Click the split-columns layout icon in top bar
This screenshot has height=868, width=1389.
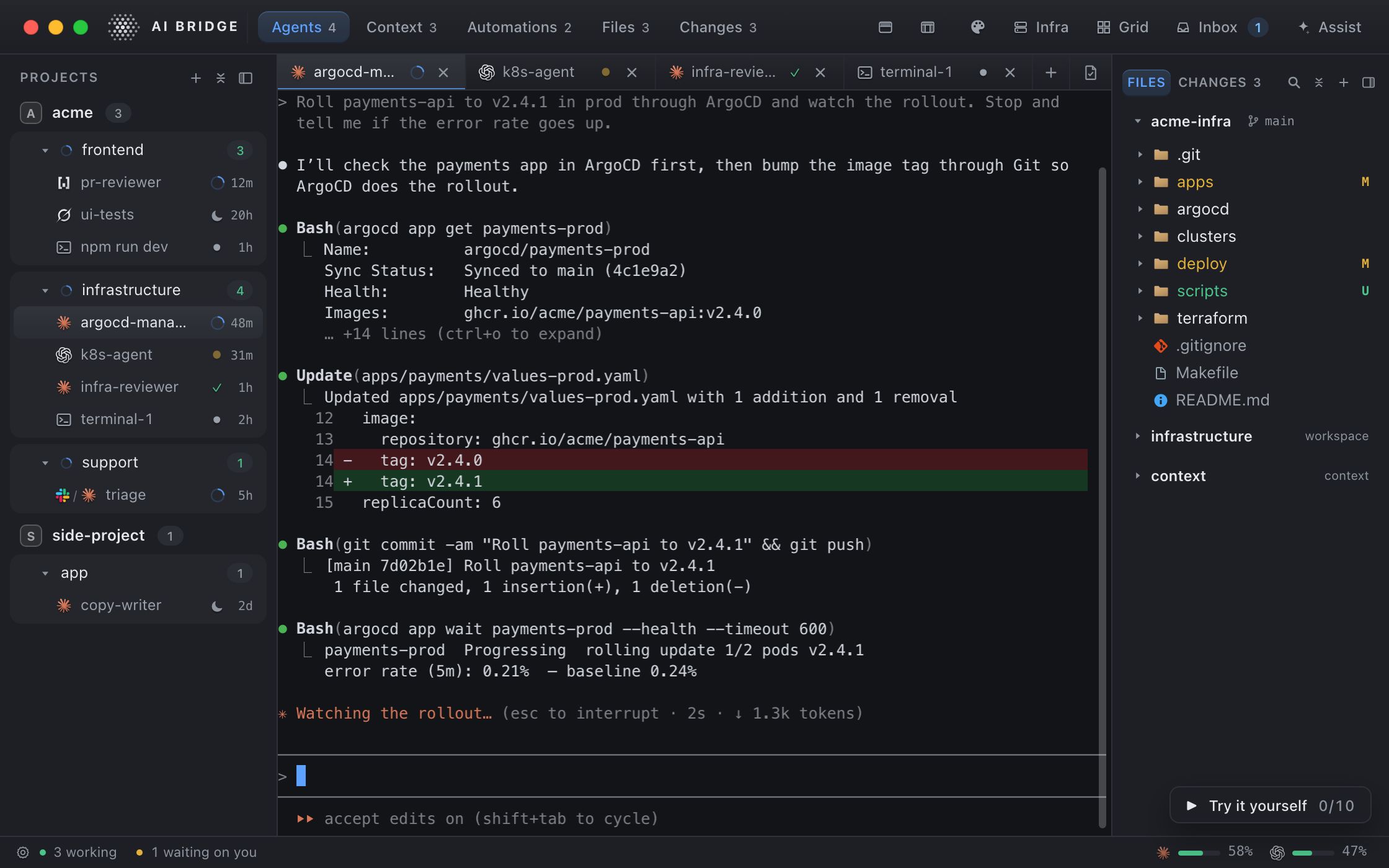(928, 27)
